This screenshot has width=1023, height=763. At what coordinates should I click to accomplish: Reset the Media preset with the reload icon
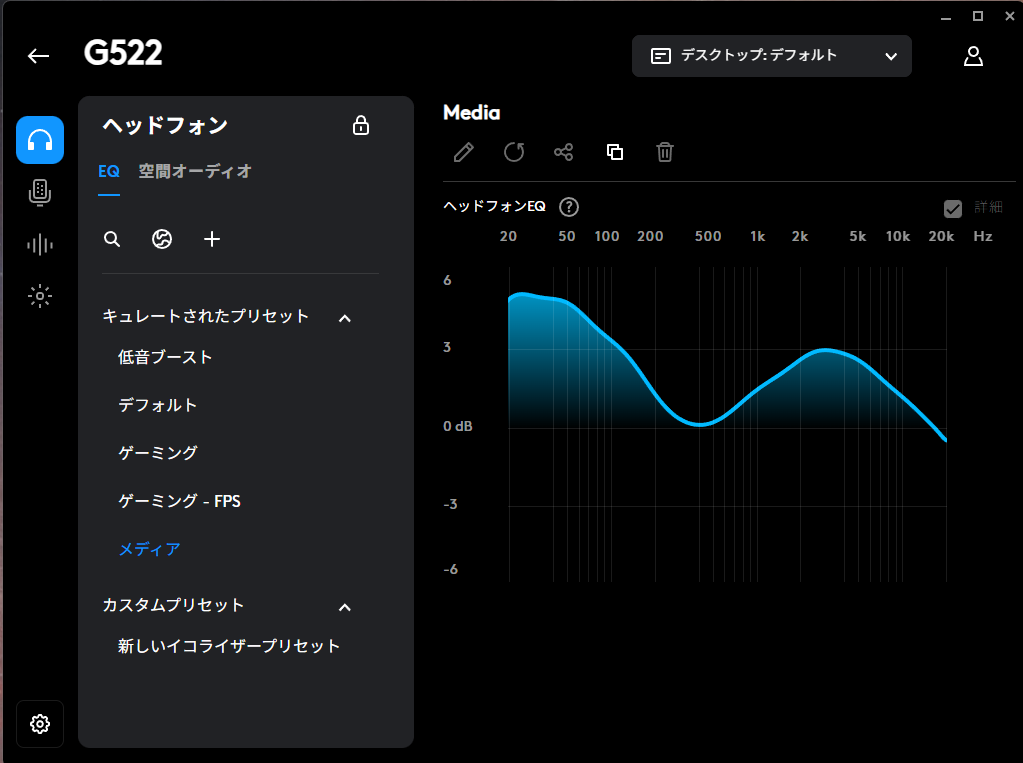(514, 152)
